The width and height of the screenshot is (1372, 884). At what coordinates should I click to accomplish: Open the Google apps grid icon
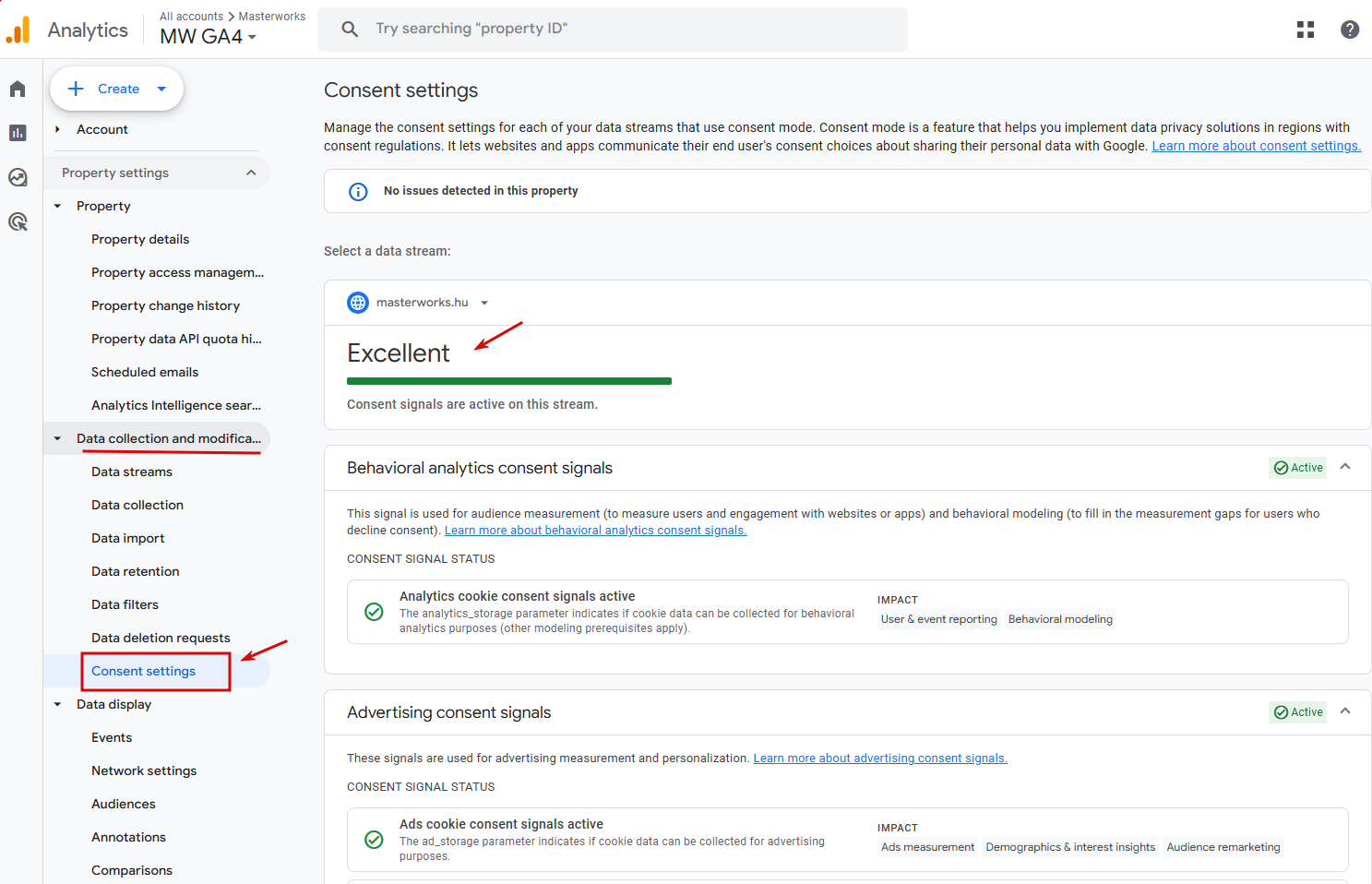coord(1306,30)
